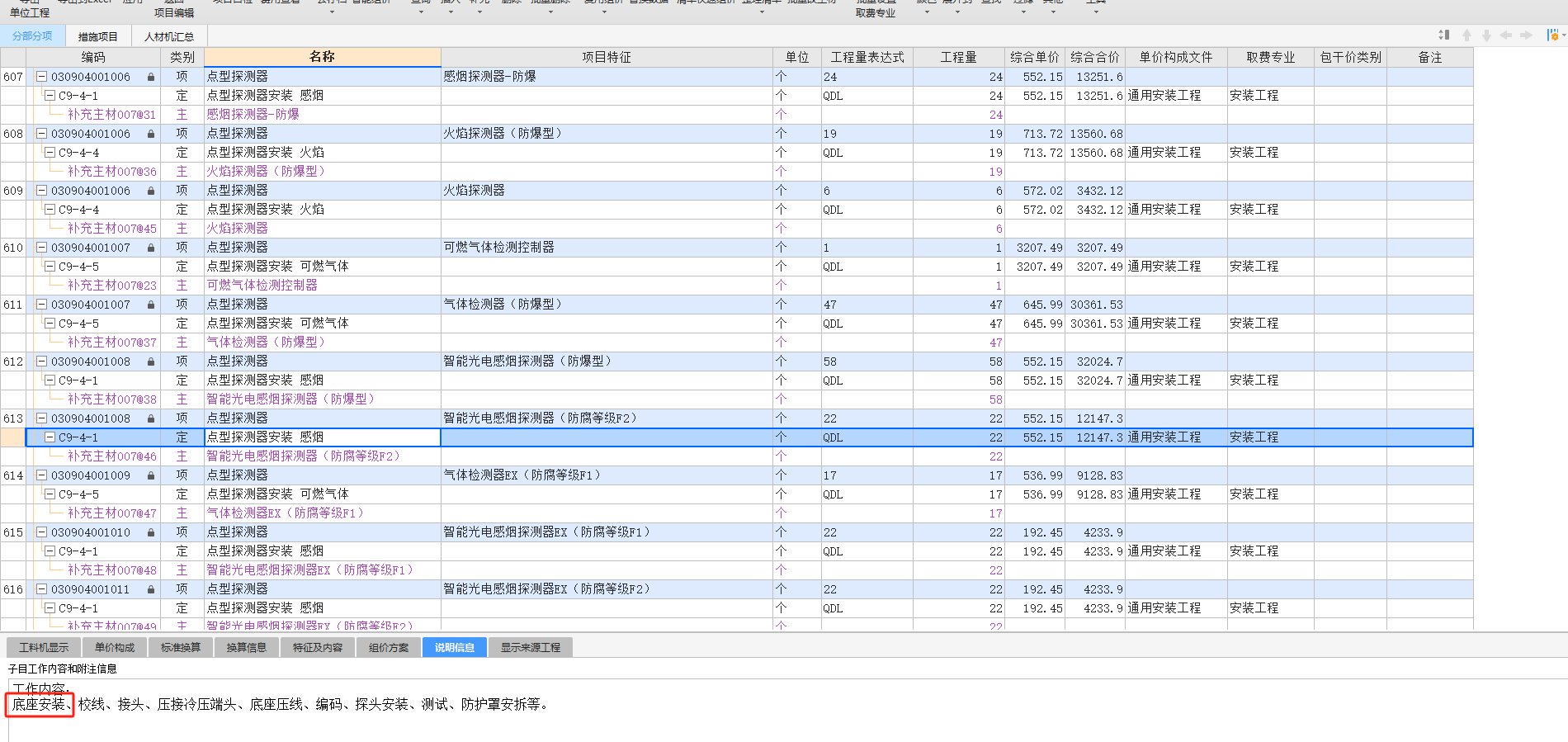Select material row 补充主材007@46
This screenshot has width=1568, height=742.
pos(111,456)
